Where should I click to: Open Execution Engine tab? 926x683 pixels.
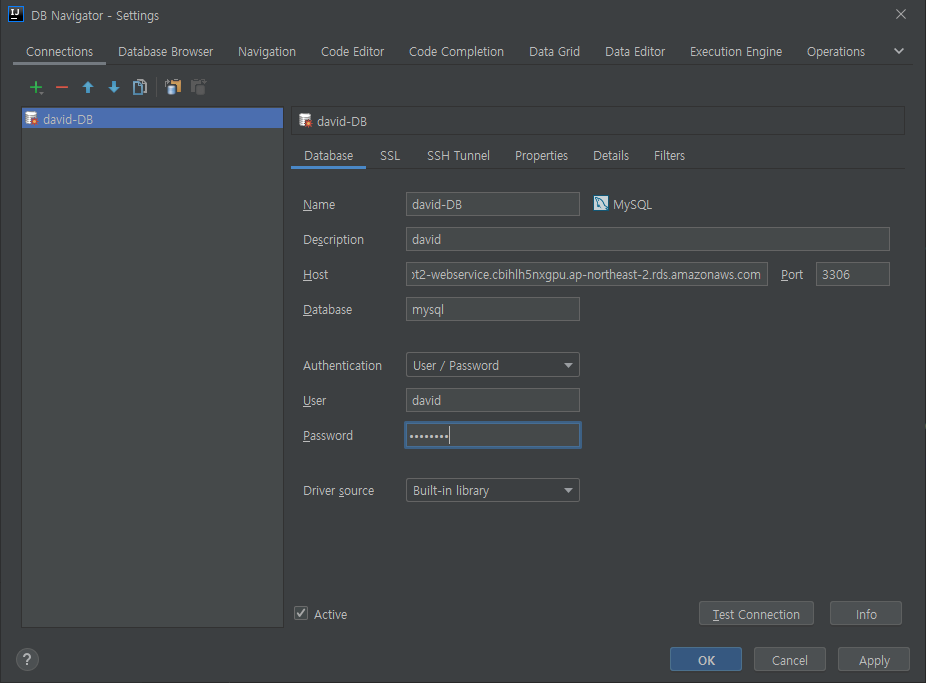click(x=736, y=51)
